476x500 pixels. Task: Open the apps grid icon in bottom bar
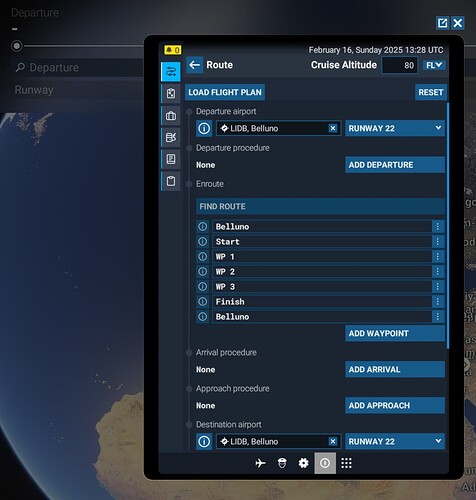(x=346, y=463)
